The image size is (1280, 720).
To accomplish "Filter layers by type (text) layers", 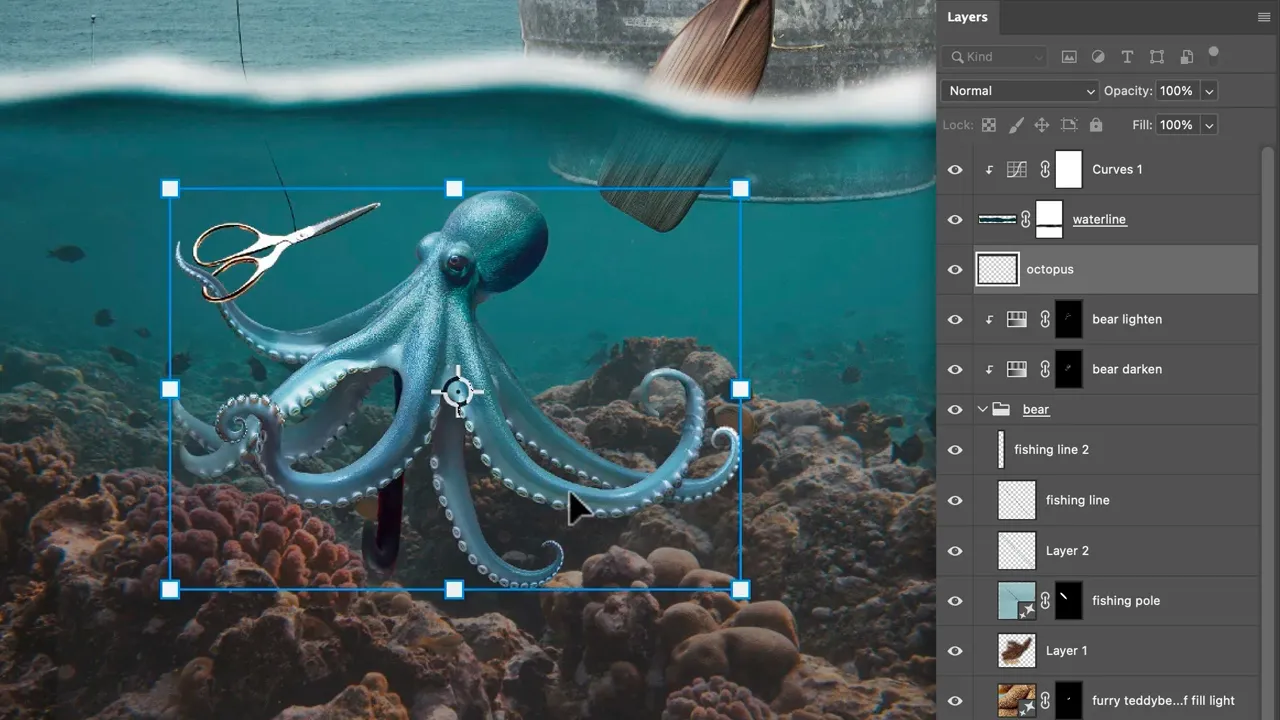I will [1127, 57].
